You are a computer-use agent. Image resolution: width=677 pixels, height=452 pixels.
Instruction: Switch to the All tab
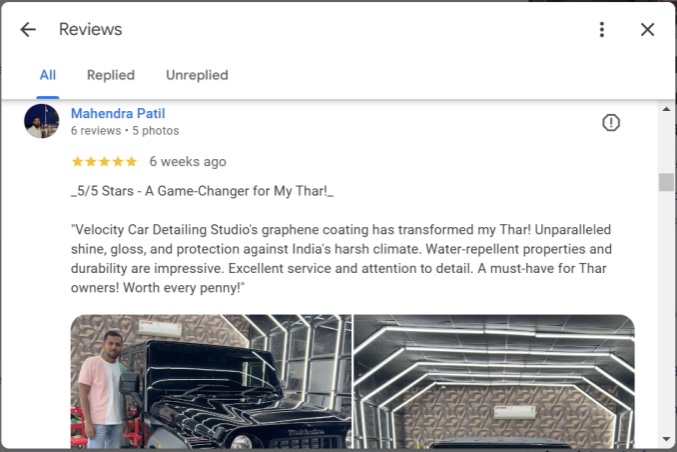click(47, 75)
